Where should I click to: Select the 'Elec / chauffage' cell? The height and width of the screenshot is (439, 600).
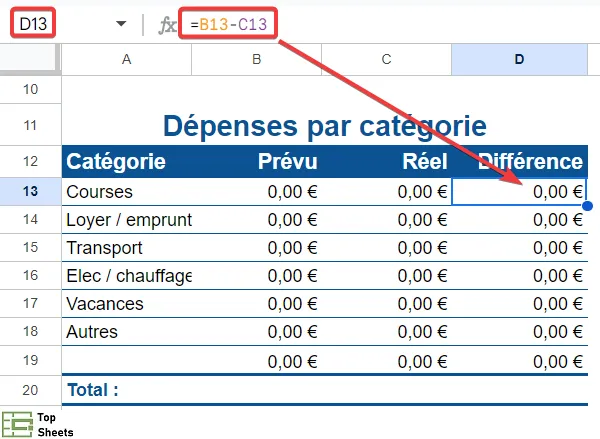click(127, 276)
